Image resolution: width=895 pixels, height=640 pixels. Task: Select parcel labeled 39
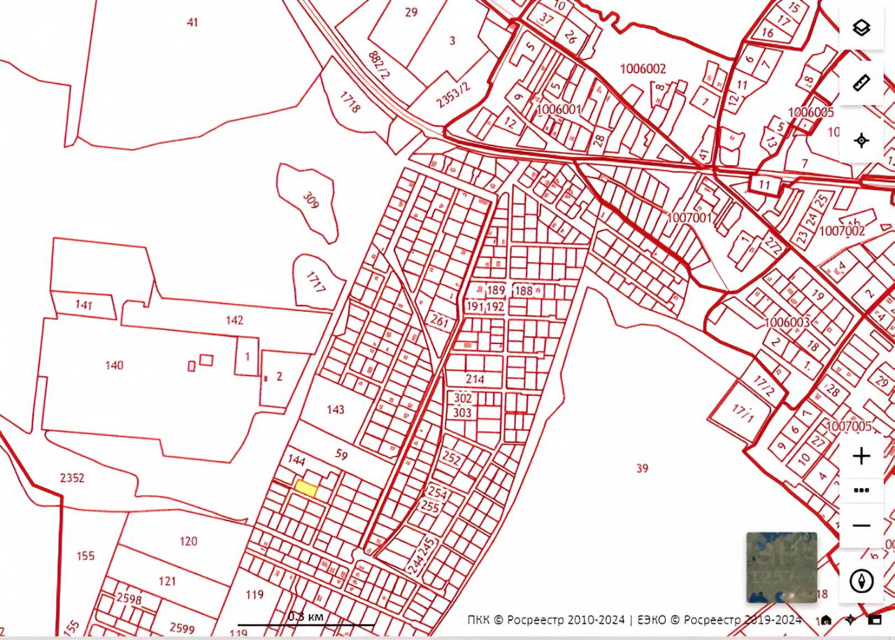tap(642, 468)
